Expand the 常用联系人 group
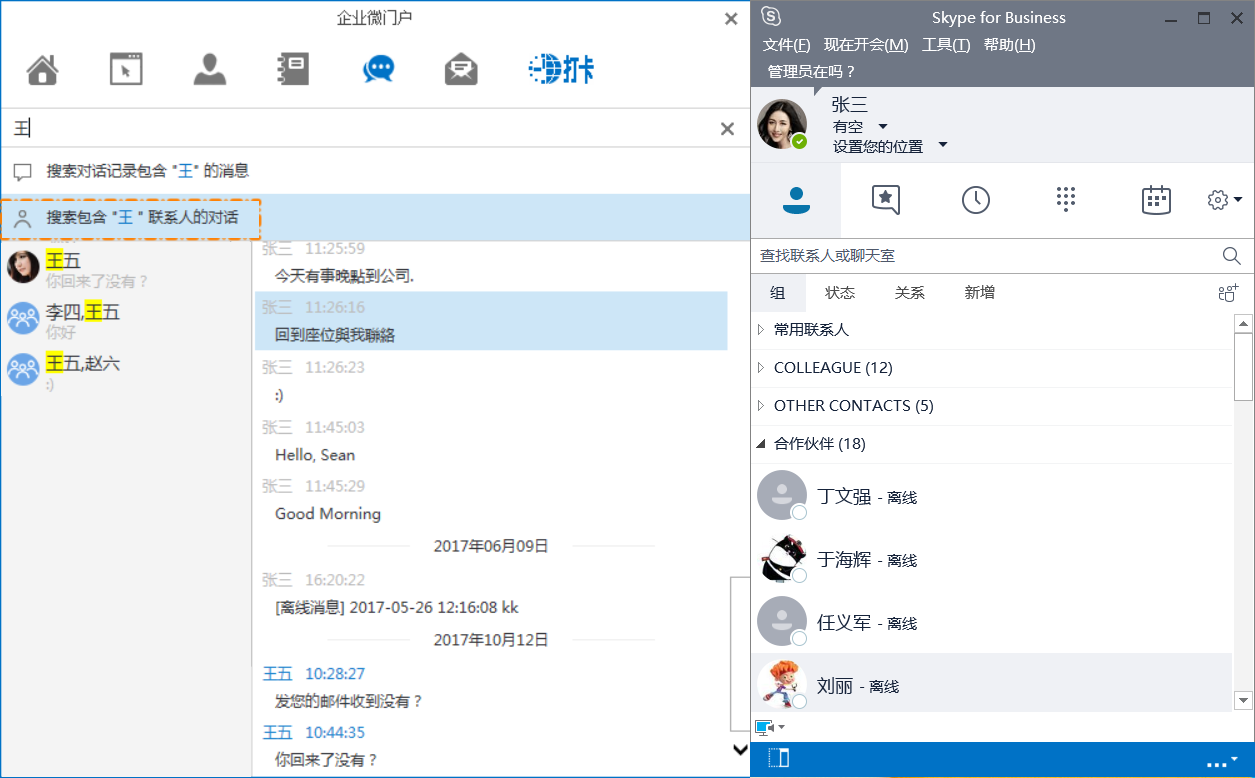The height and width of the screenshot is (778, 1255). coord(761,330)
